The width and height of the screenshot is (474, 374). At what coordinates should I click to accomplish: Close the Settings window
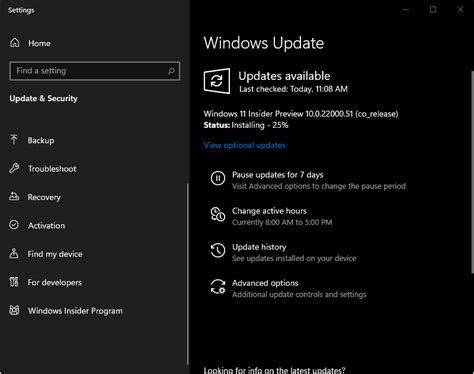[460, 10]
